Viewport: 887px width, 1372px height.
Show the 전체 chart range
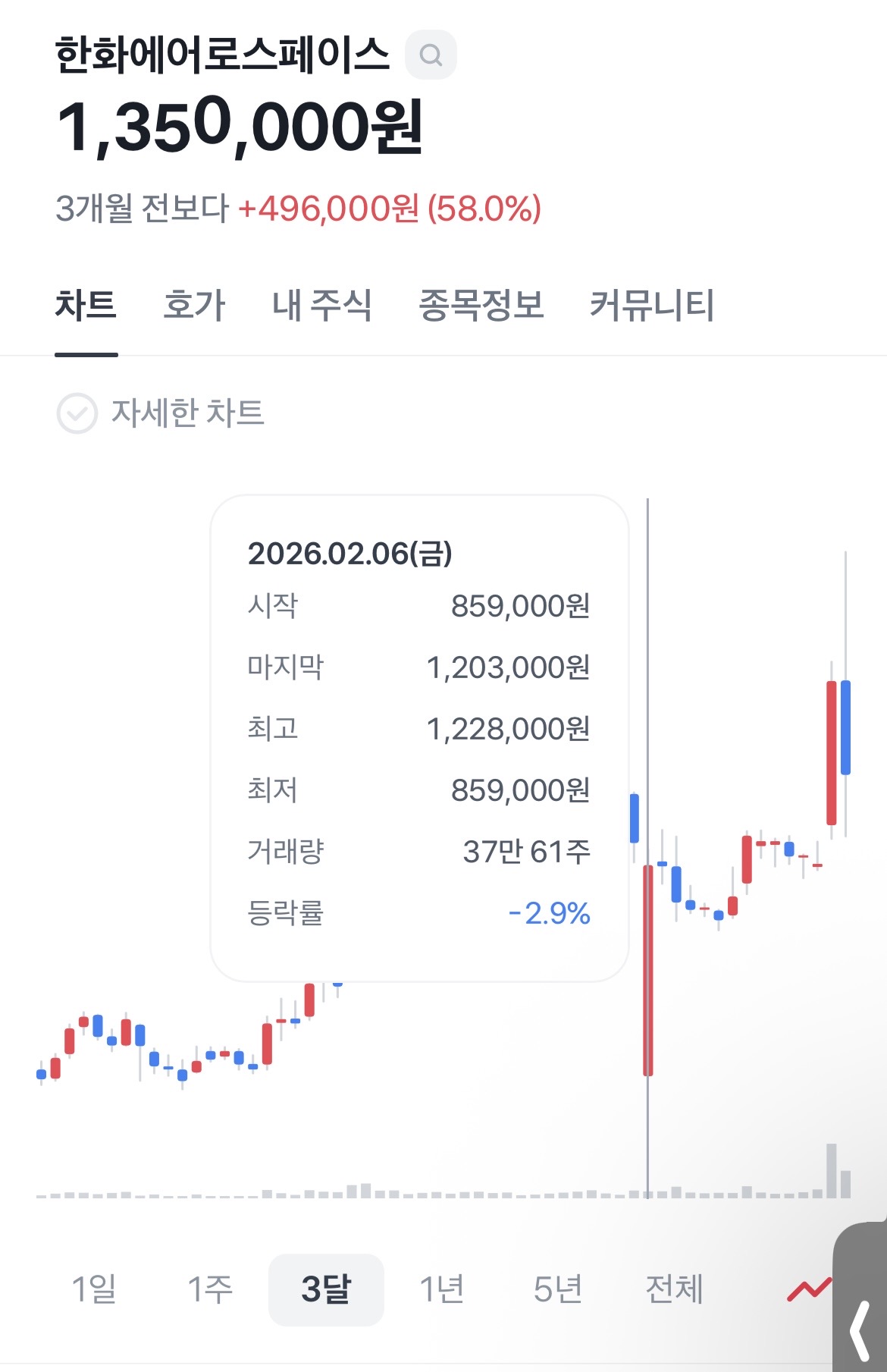pyautogui.click(x=674, y=1289)
